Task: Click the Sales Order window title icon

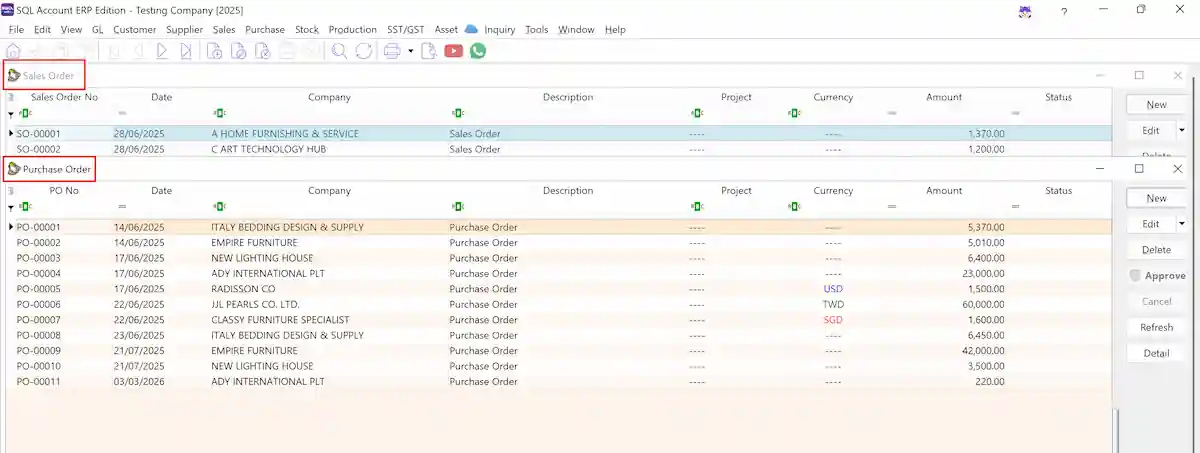Action: click(14, 76)
